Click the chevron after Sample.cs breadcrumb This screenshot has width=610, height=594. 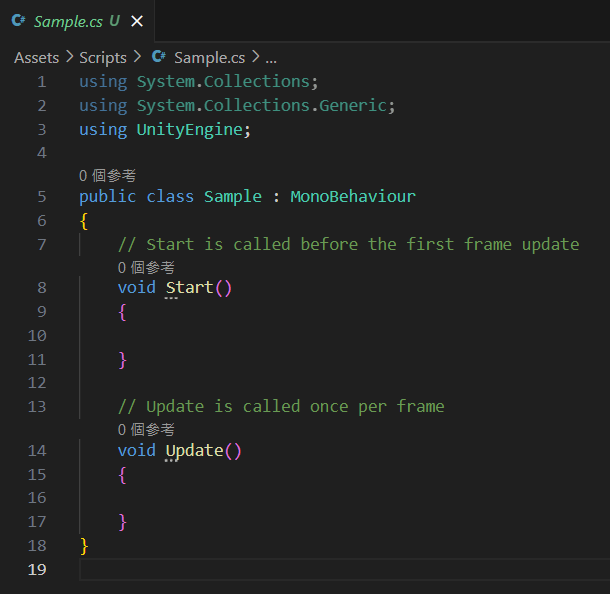pyautogui.click(x=255, y=57)
